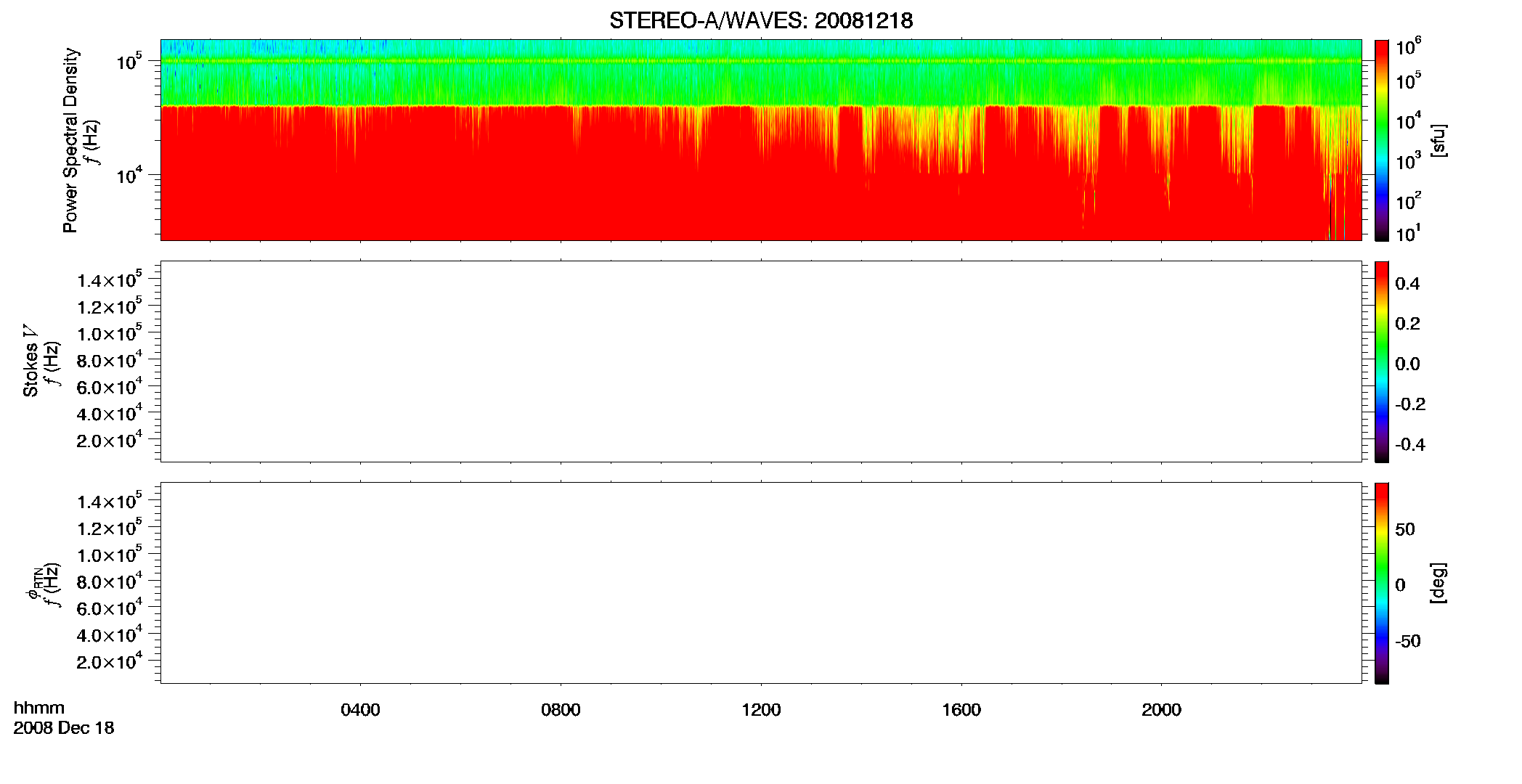
Task: Click 0.4 on the Stokes V colorbar
Action: (x=1407, y=284)
